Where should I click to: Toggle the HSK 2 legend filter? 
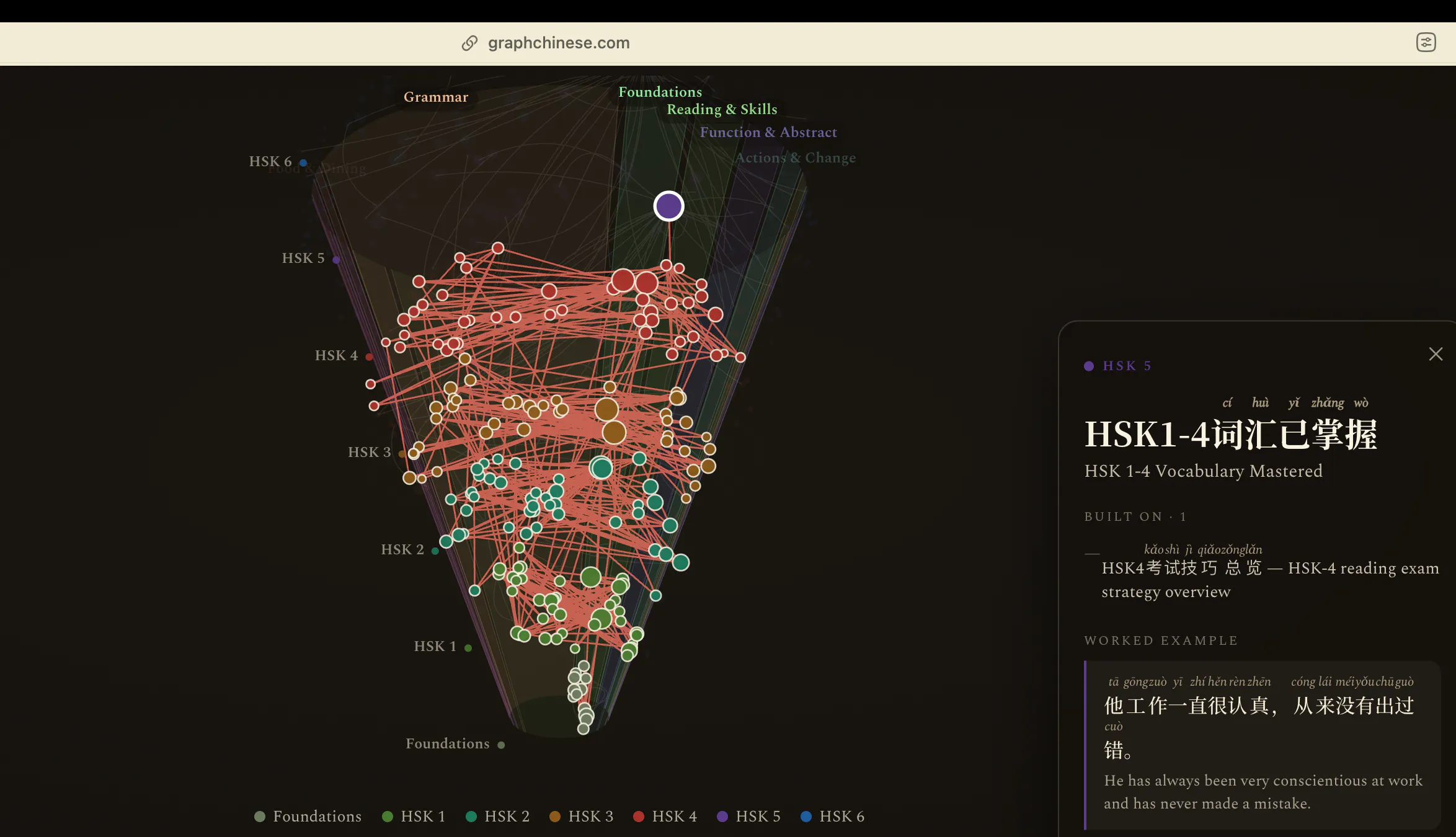(498, 817)
